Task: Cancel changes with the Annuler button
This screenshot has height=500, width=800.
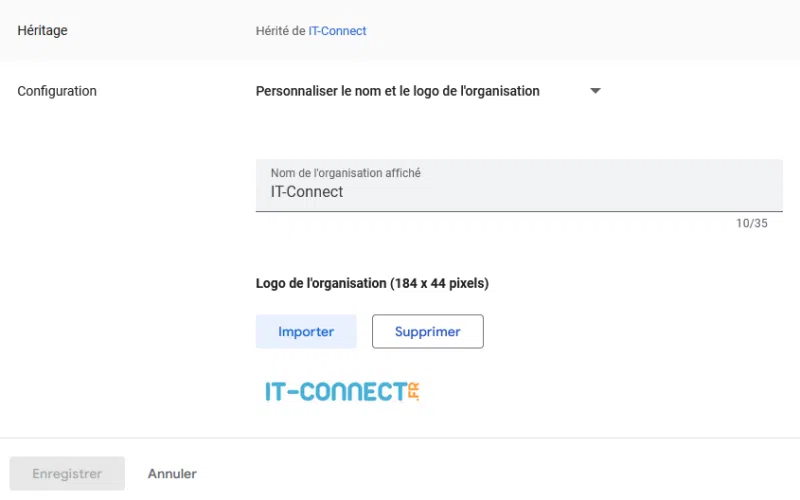Action: click(172, 474)
